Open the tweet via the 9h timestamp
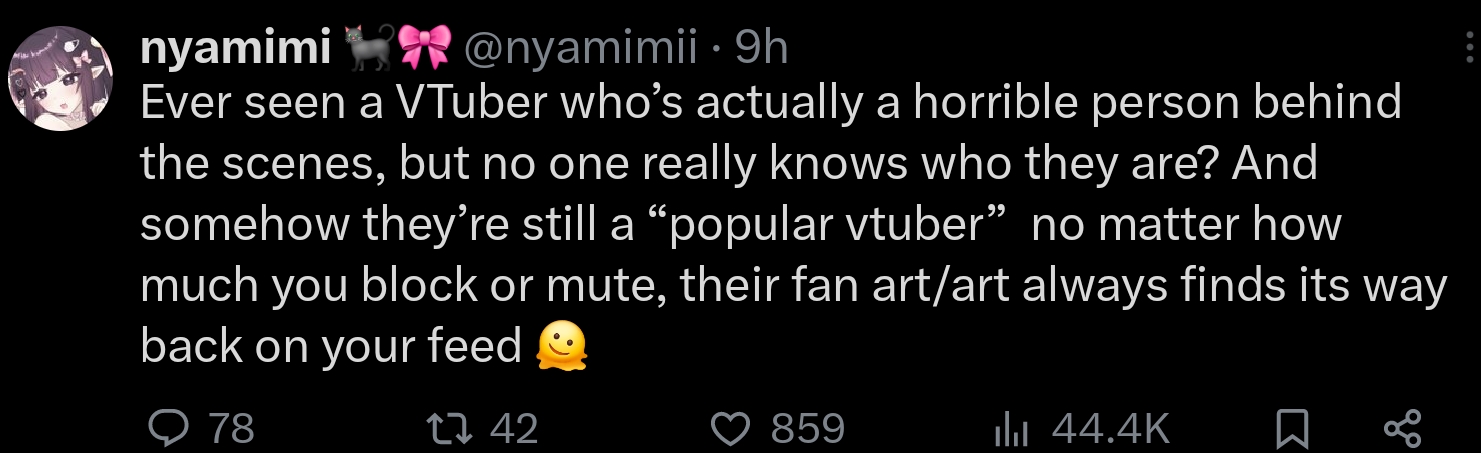The image size is (1481, 453). (x=761, y=48)
